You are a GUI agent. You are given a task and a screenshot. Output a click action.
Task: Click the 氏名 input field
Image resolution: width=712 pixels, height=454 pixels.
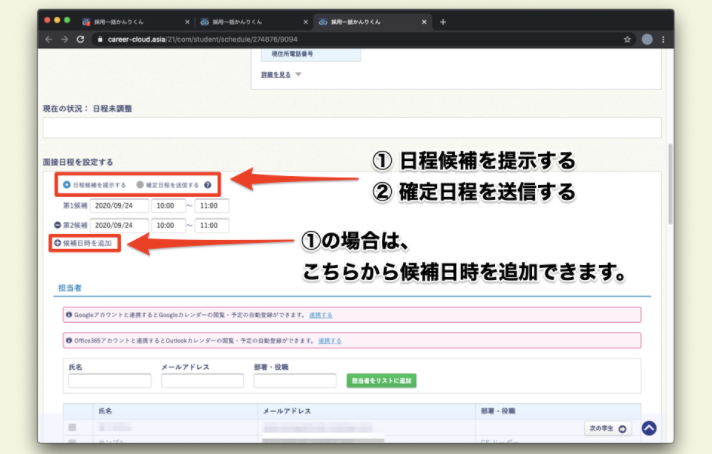tap(109, 381)
